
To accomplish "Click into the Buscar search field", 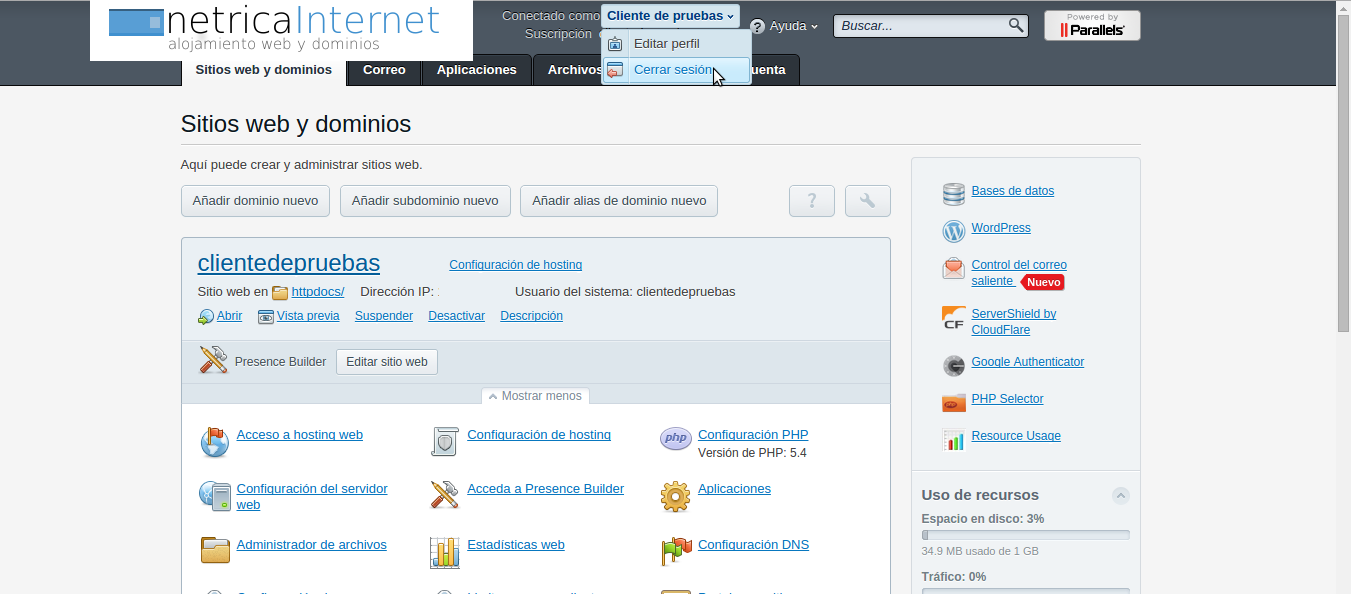I will click(x=921, y=26).
